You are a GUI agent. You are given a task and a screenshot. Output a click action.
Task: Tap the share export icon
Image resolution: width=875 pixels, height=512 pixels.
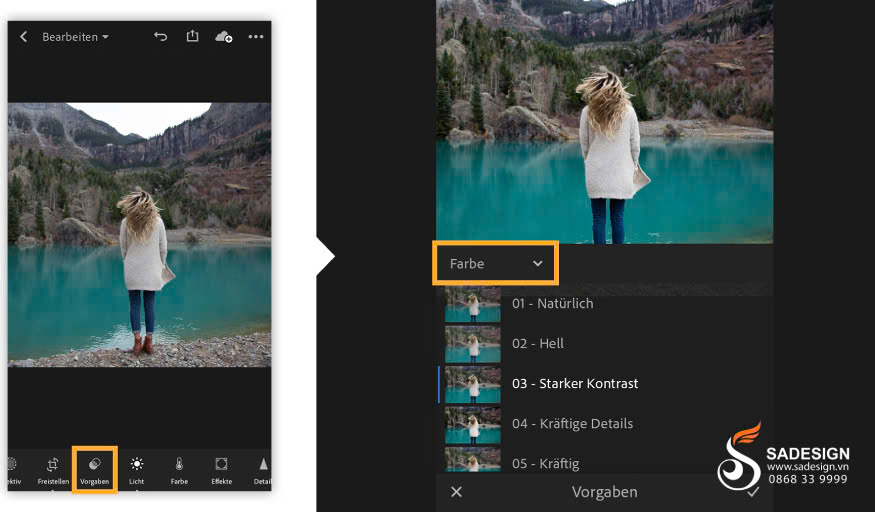(x=193, y=36)
